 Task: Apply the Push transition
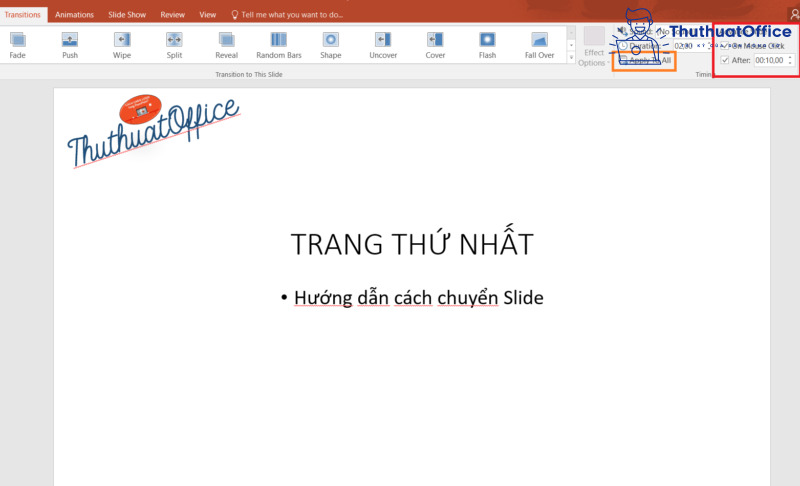70,45
